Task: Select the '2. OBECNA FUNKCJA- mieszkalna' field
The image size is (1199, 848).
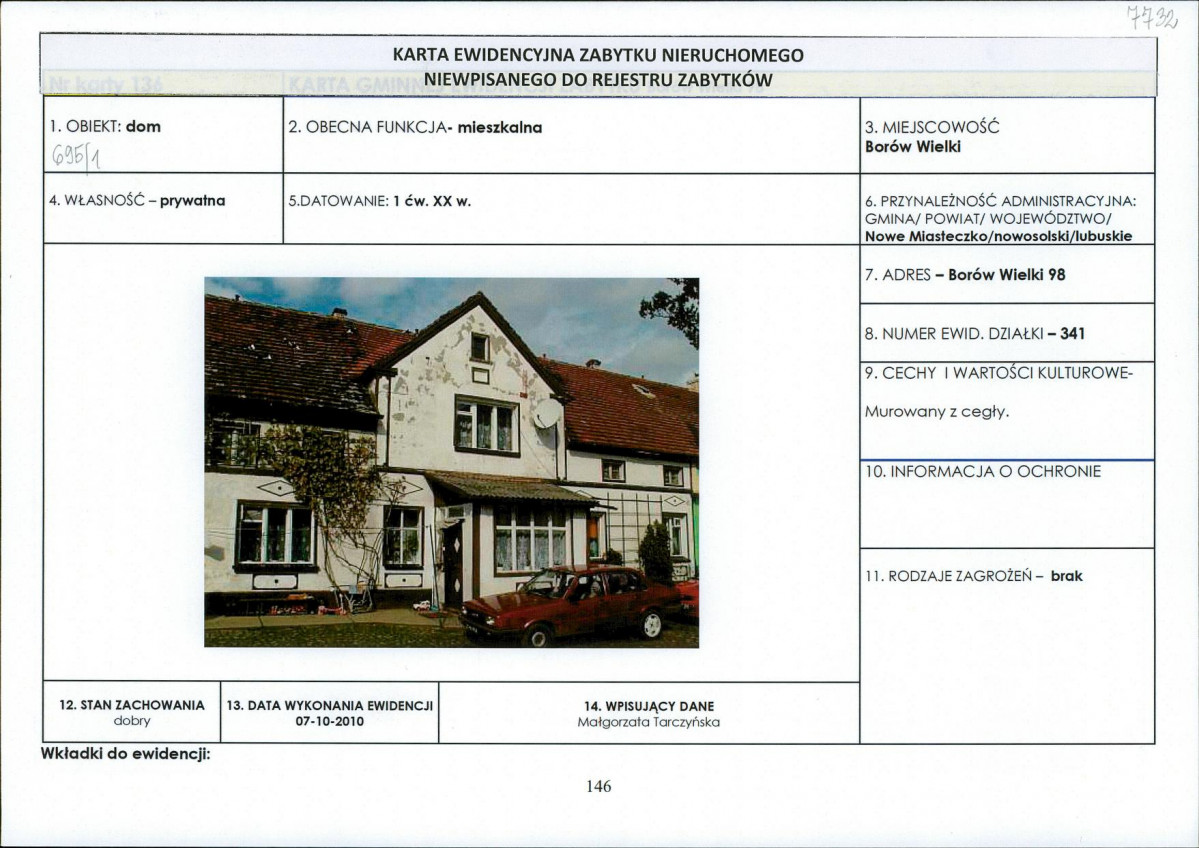Action: pyautogui.click(x=415, y=127)
